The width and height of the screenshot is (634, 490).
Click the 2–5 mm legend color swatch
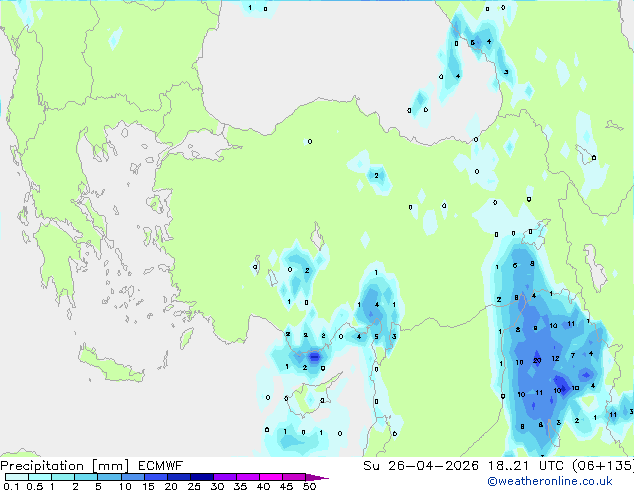(x=86, y=477)
